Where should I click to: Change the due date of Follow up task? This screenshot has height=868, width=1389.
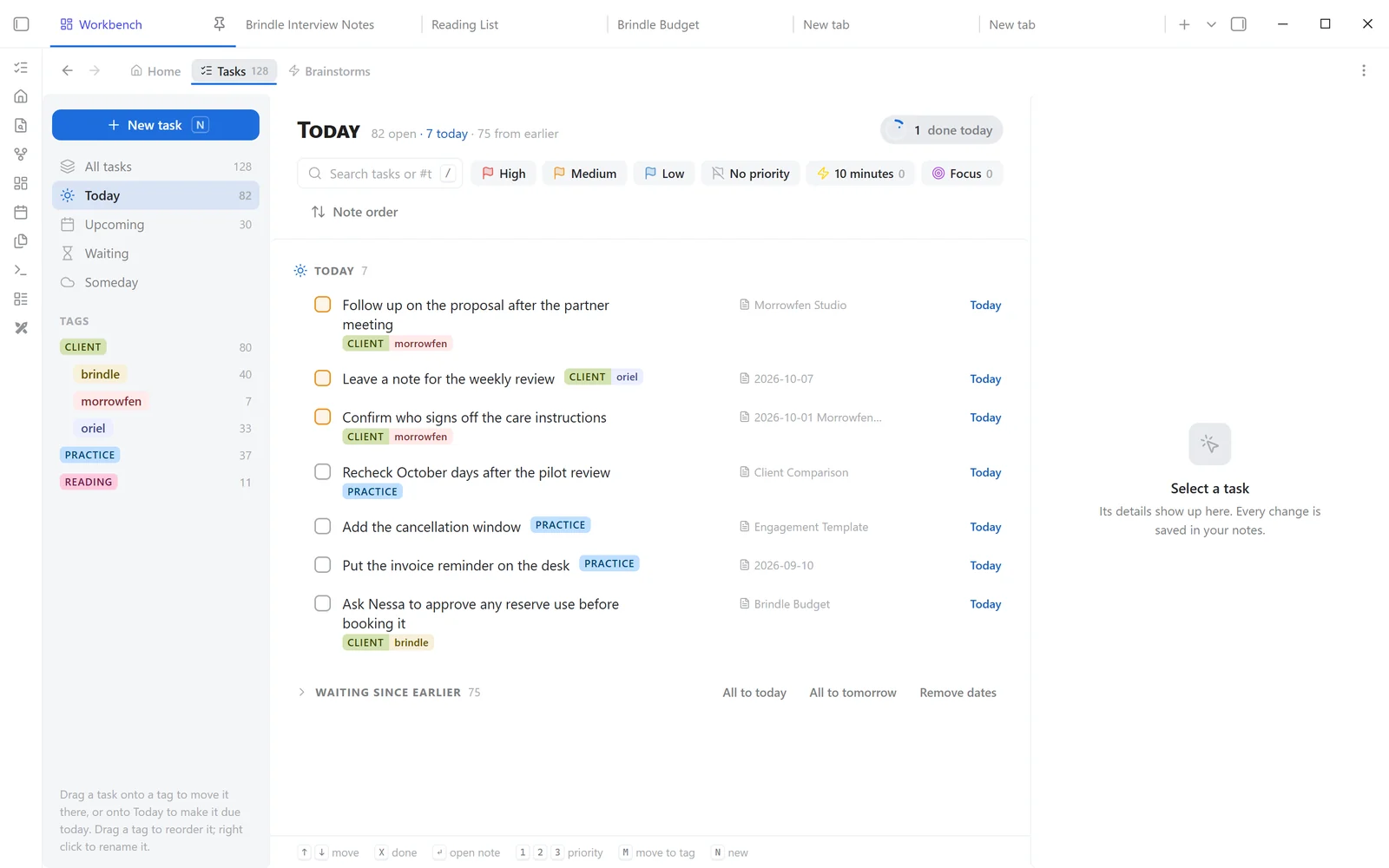pyautogui.click(x=985, y=305)
